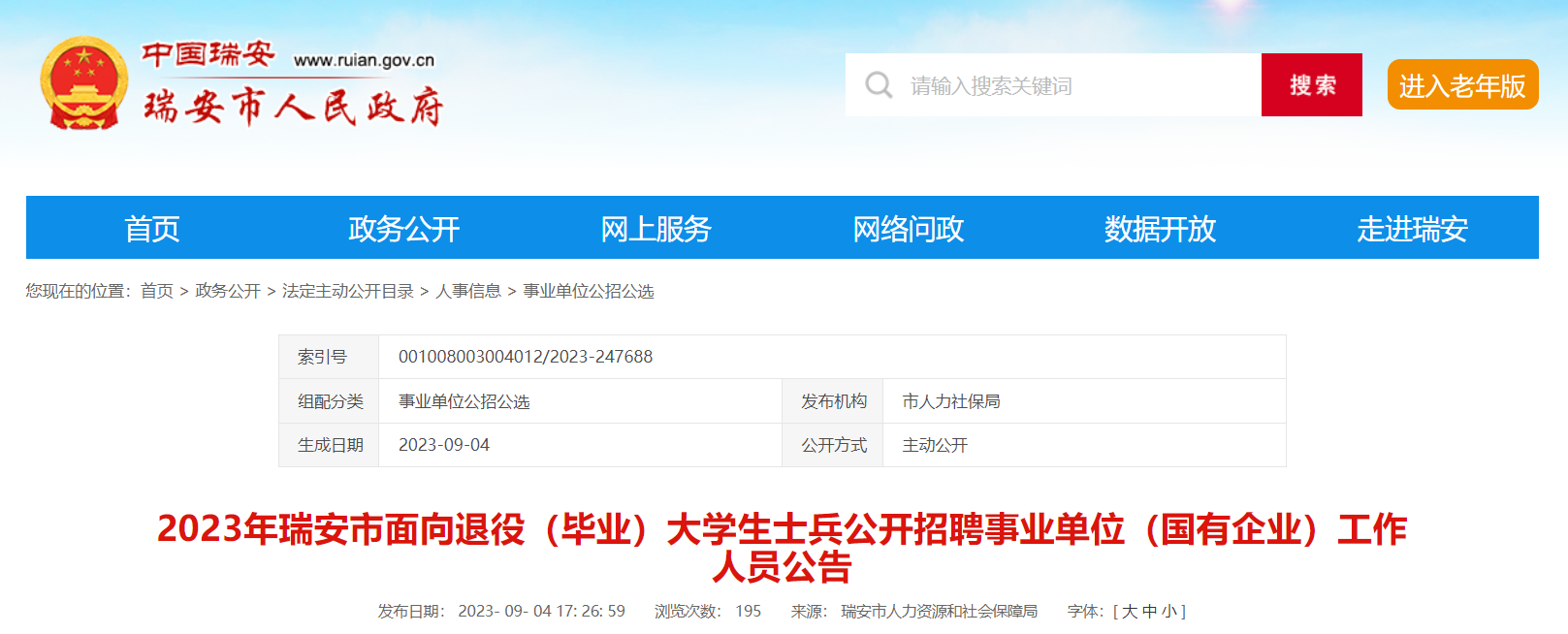Click 政务公开 breadcrumb link

(228, 291)
